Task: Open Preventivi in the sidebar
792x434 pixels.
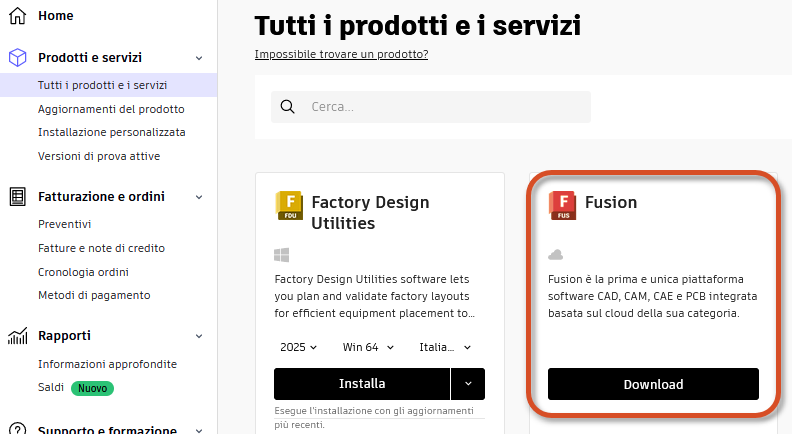Action: [x=65, y=224]
